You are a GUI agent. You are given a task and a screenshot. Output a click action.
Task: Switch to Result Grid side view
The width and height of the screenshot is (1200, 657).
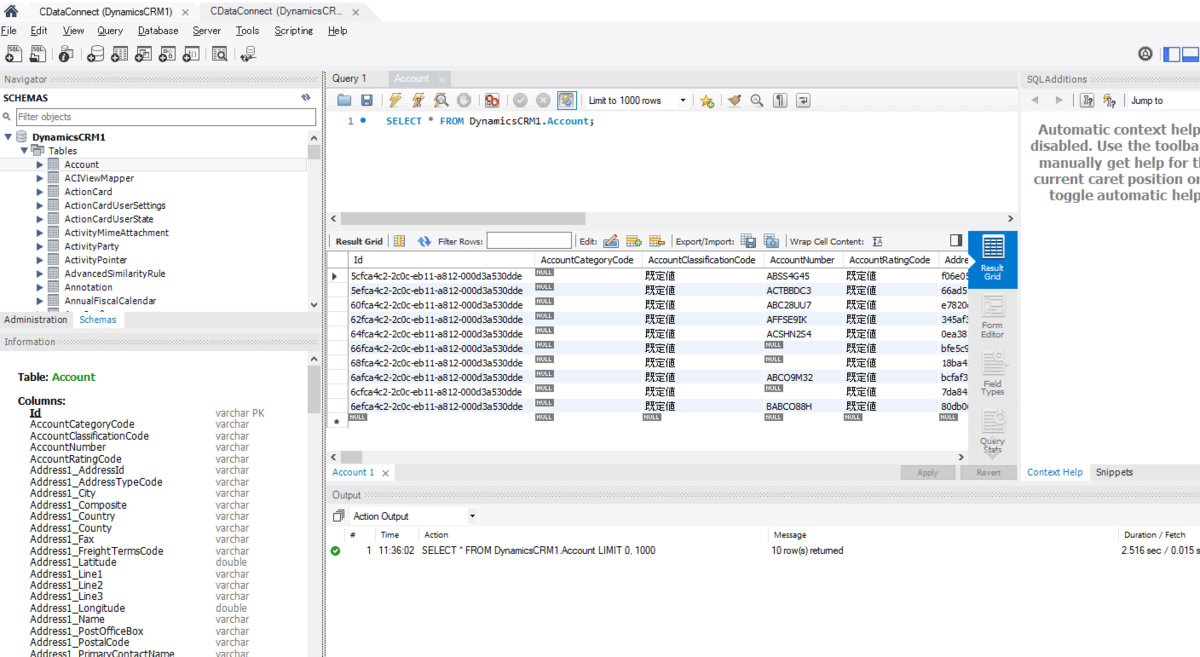pyautogui.click(x=993, y=259)
